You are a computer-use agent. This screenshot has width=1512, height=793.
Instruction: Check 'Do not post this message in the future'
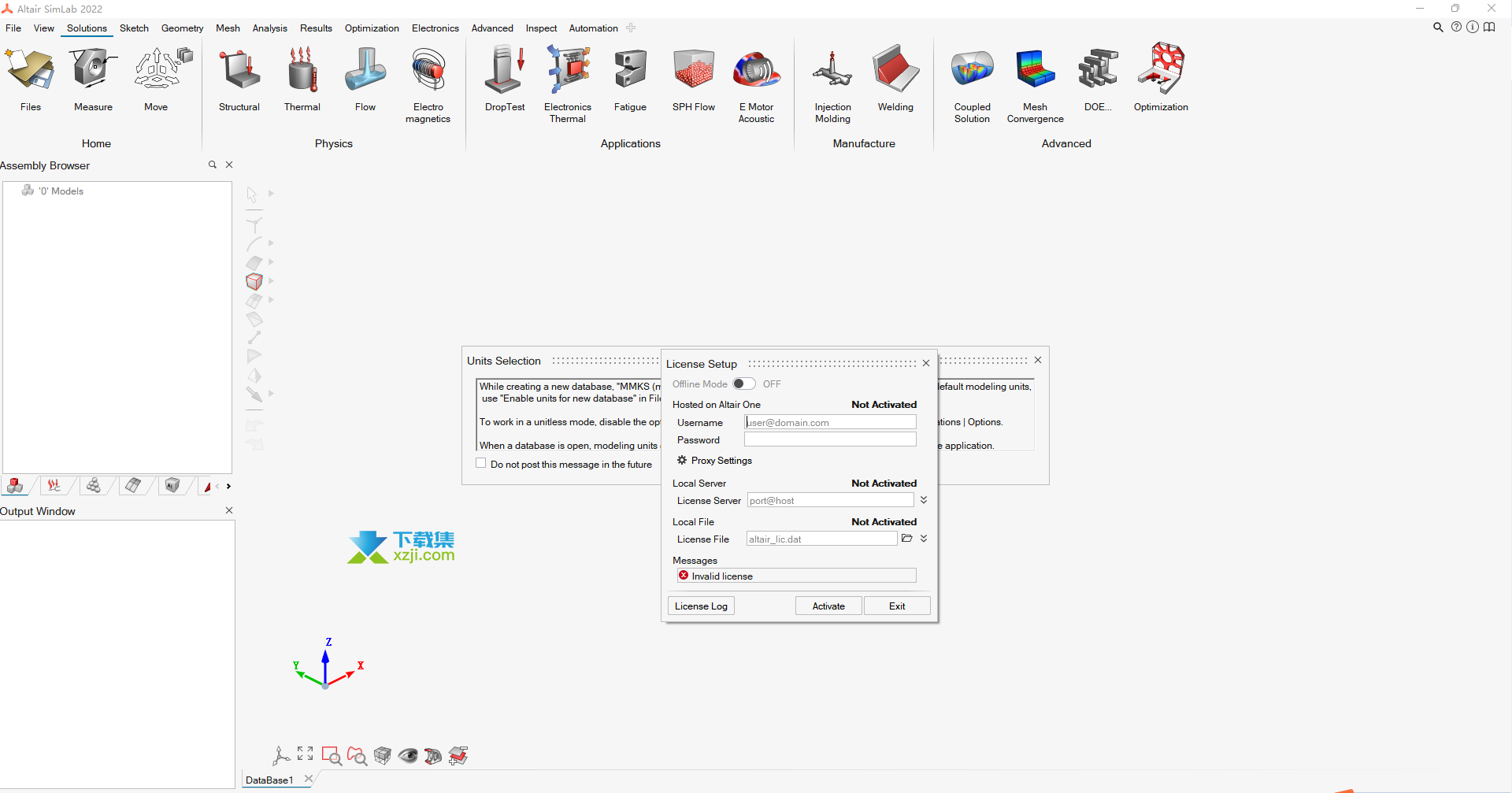[x=480, y=463]
